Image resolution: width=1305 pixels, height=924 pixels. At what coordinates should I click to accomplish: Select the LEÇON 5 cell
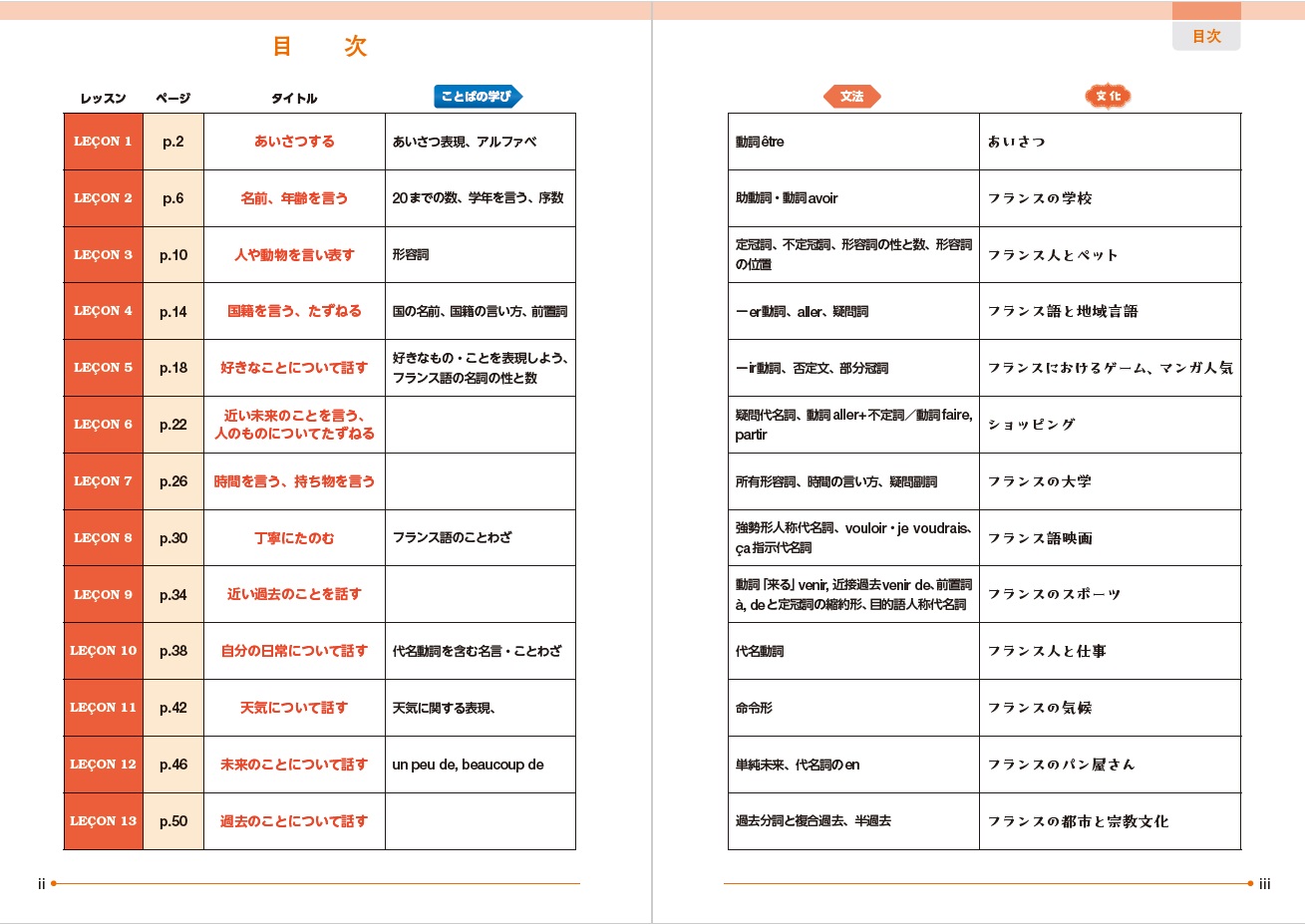pos(103,368)
